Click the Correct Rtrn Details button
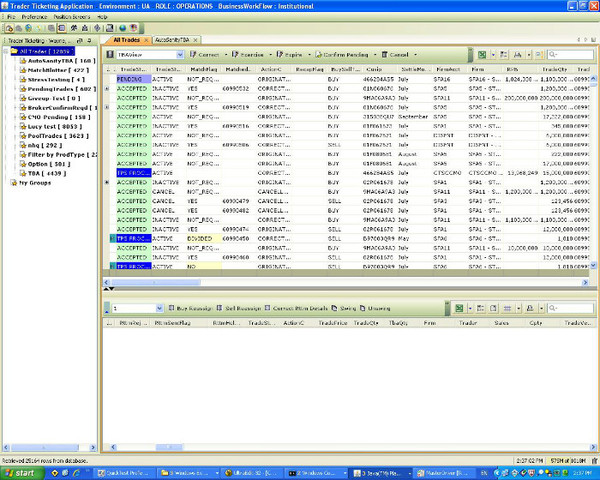 pyautogui.click(x=296, y=308)
